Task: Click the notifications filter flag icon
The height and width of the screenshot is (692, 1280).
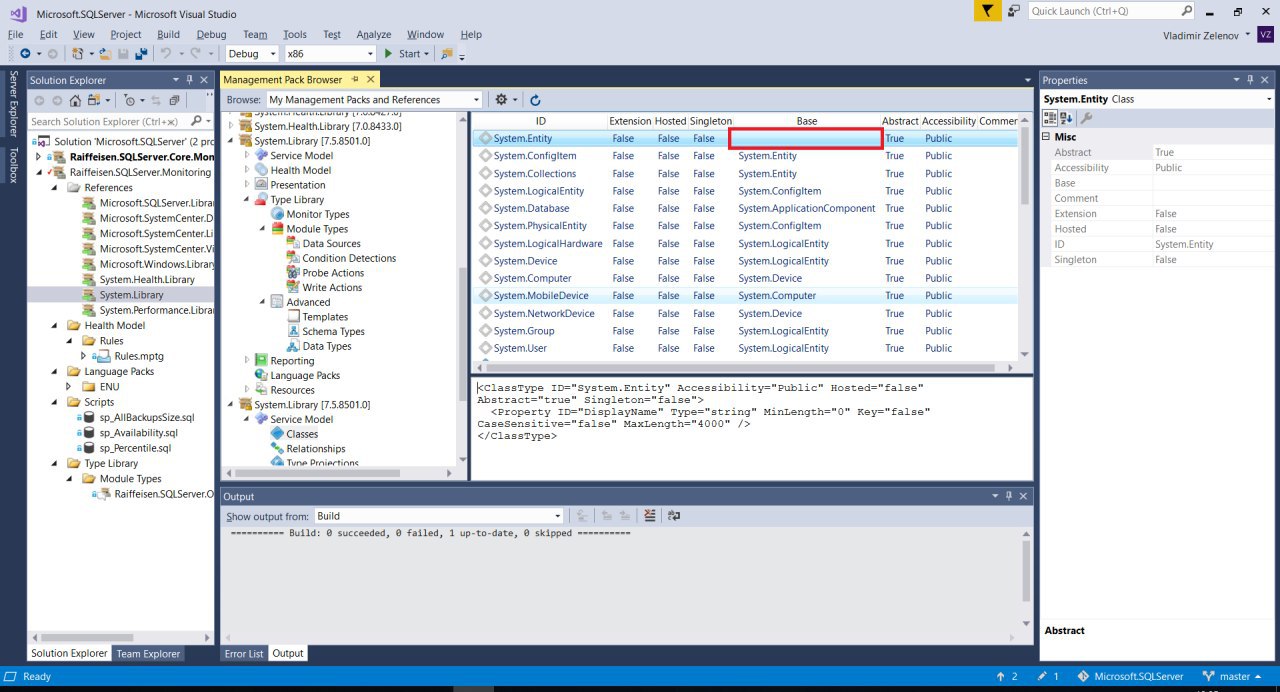Action: click(x=987, y=11)
